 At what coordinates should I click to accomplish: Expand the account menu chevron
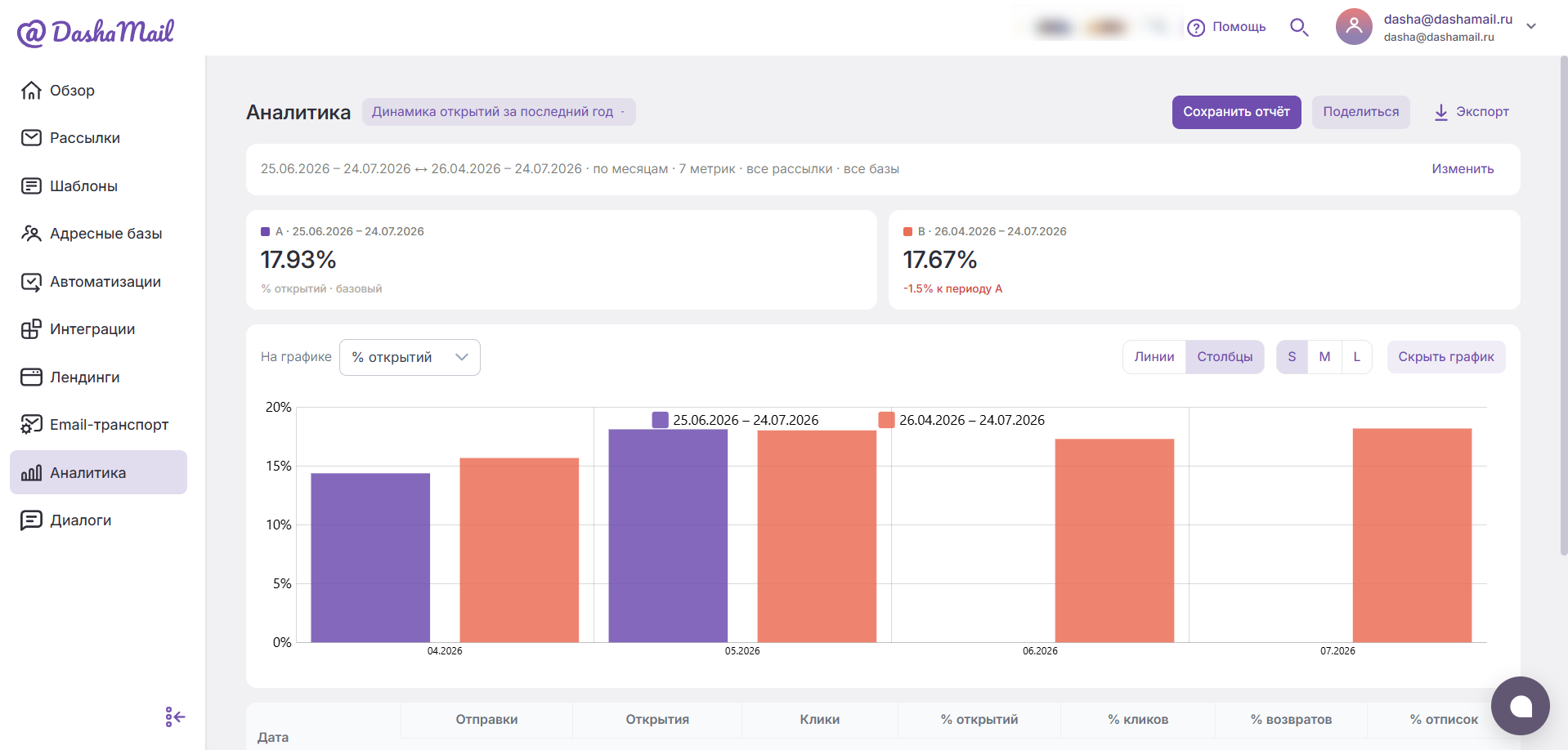(x=1531, y=27)
